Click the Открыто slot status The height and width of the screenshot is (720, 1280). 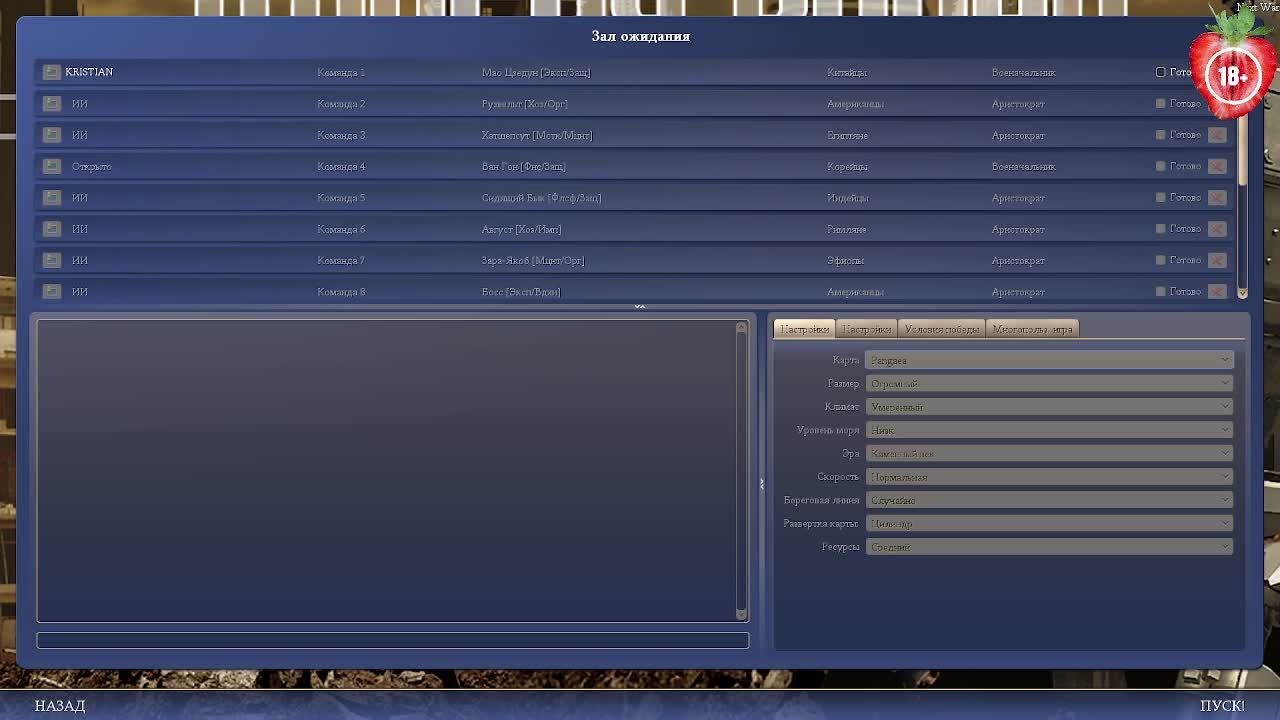pyautogui.click(x=91, y=166)
